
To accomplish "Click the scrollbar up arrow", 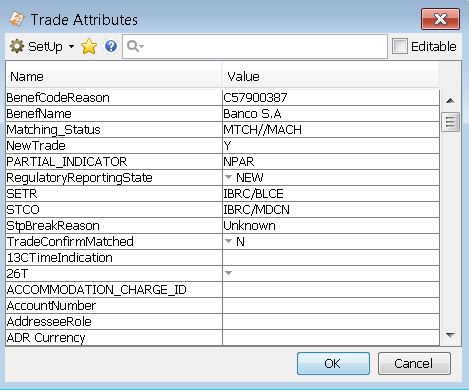I will pos(450,100).
